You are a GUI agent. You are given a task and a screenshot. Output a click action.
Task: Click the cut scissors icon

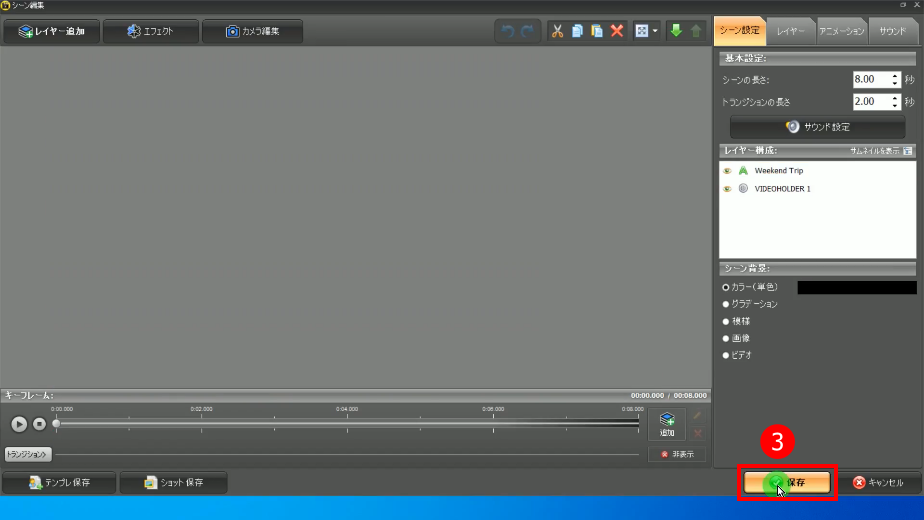click(558, 31)
